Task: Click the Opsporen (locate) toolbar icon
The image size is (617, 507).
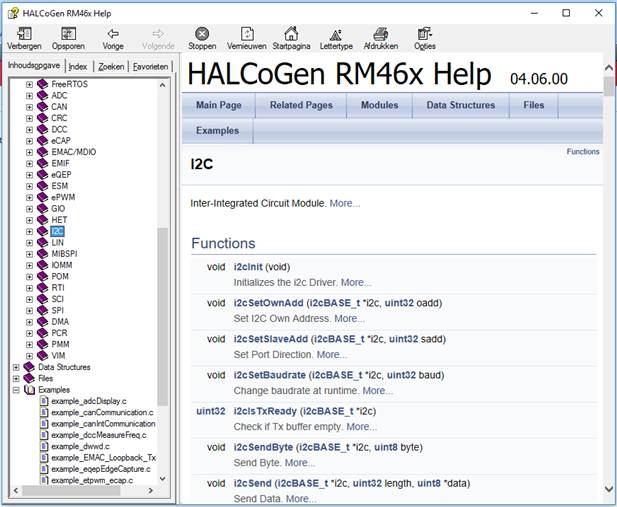Action: coord(68,34)
